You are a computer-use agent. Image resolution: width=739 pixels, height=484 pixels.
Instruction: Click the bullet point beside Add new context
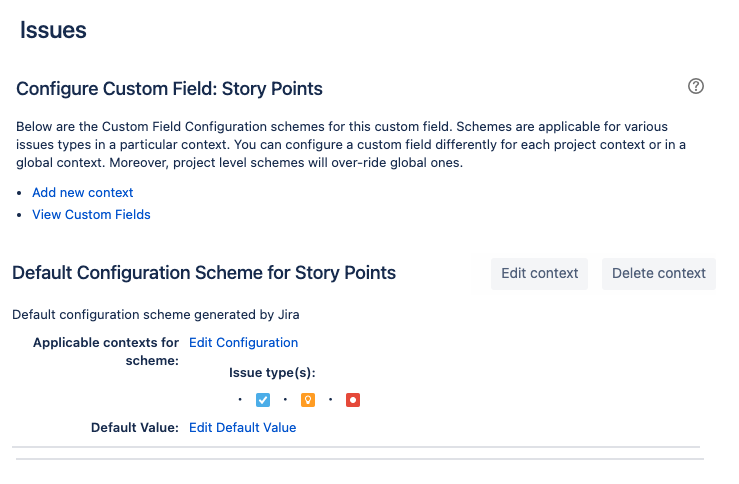21,193
